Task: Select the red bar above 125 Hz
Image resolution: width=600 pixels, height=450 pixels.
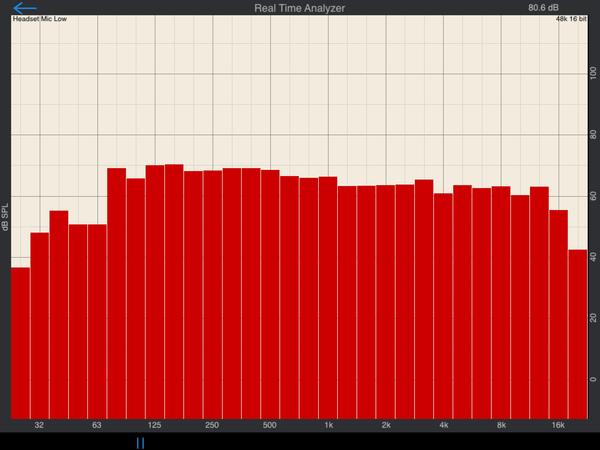Action: point(155,292)
